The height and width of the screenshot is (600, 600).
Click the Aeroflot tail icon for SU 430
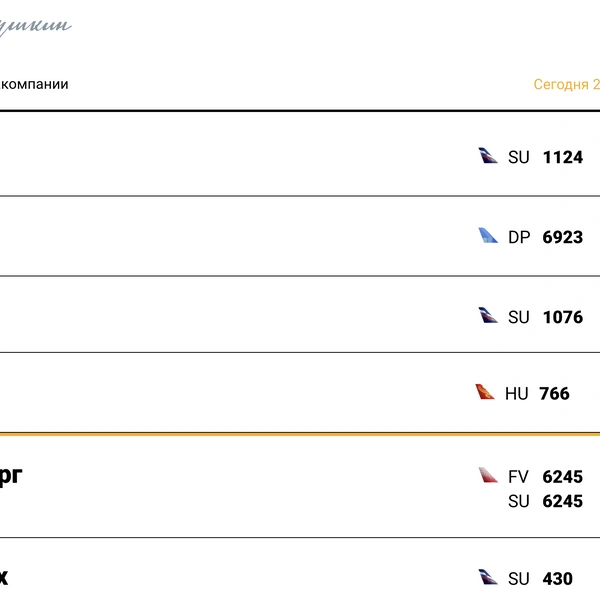(x=488, y=577)
